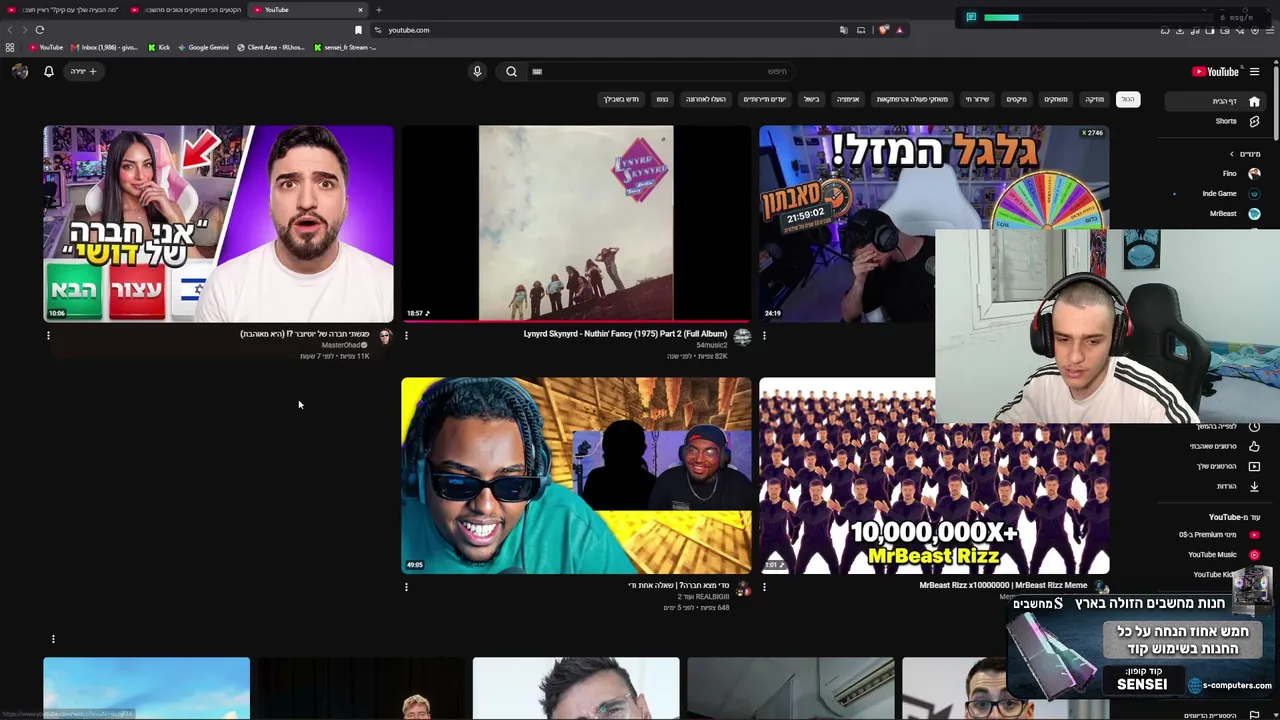The width and height of the screenshot is (1280, 720).
Task: Select the 'משחקים' (Gaming) filter chip
Action: click(1056, 99)
